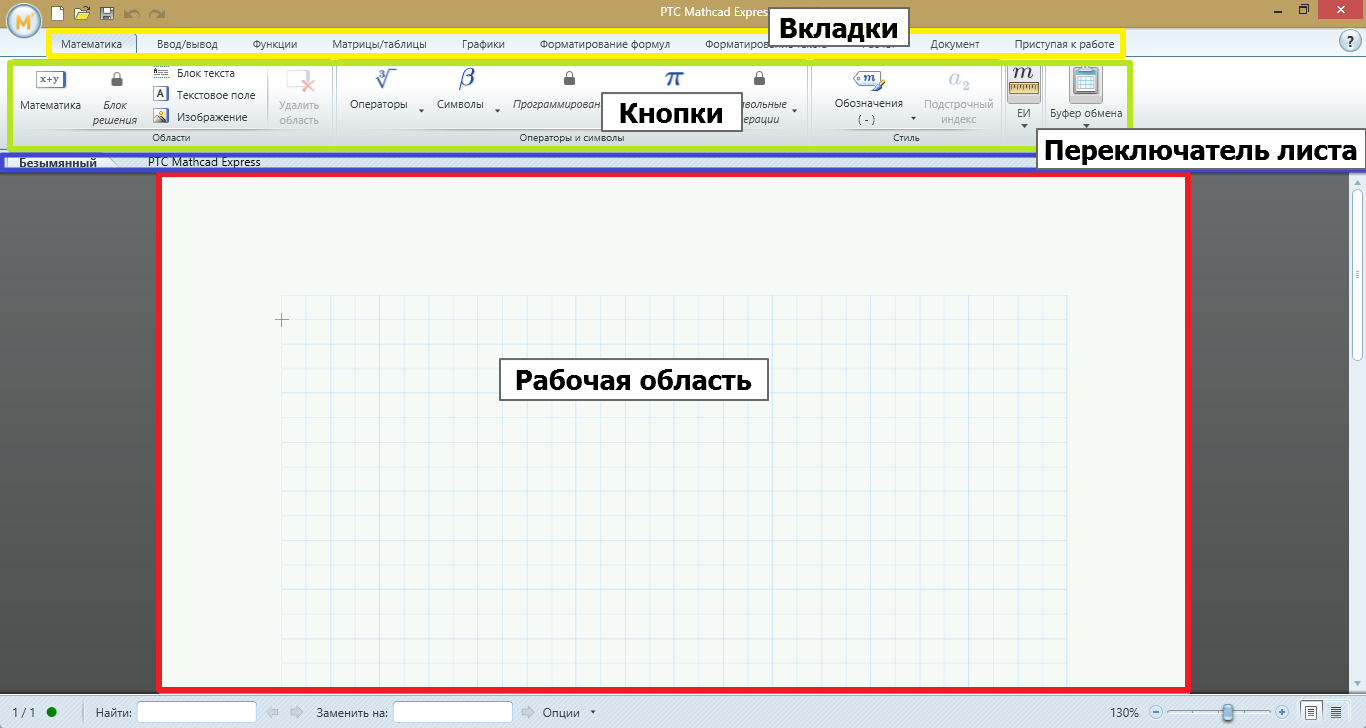
Task: Redo the last undone action
Action: coord(157,13)
